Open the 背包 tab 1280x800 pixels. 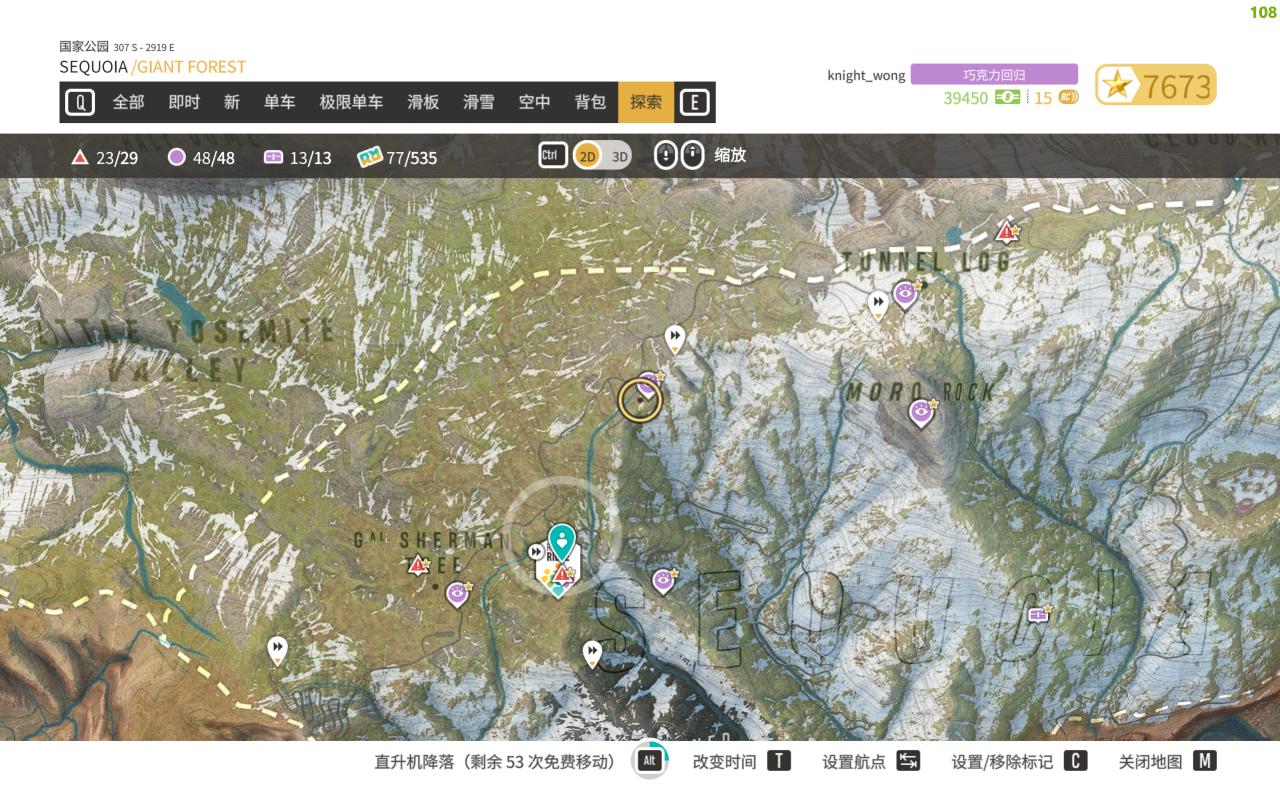point(590,102)
